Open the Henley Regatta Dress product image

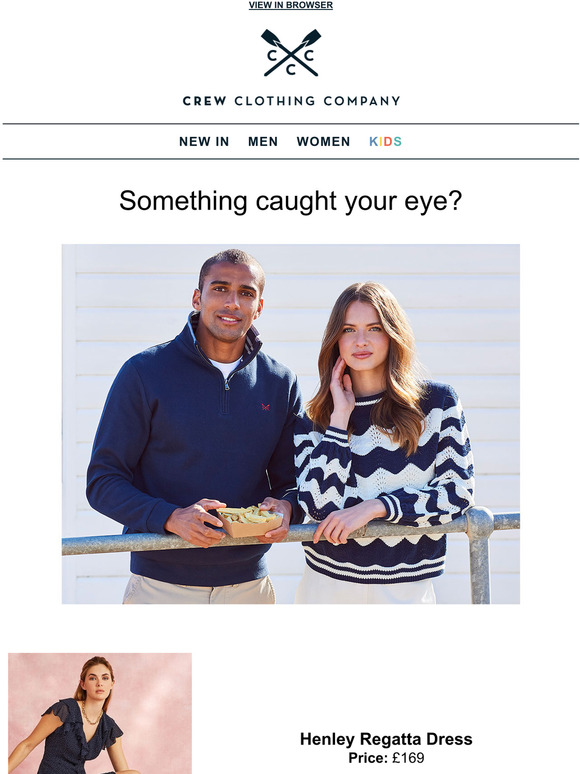pos(100,713)
